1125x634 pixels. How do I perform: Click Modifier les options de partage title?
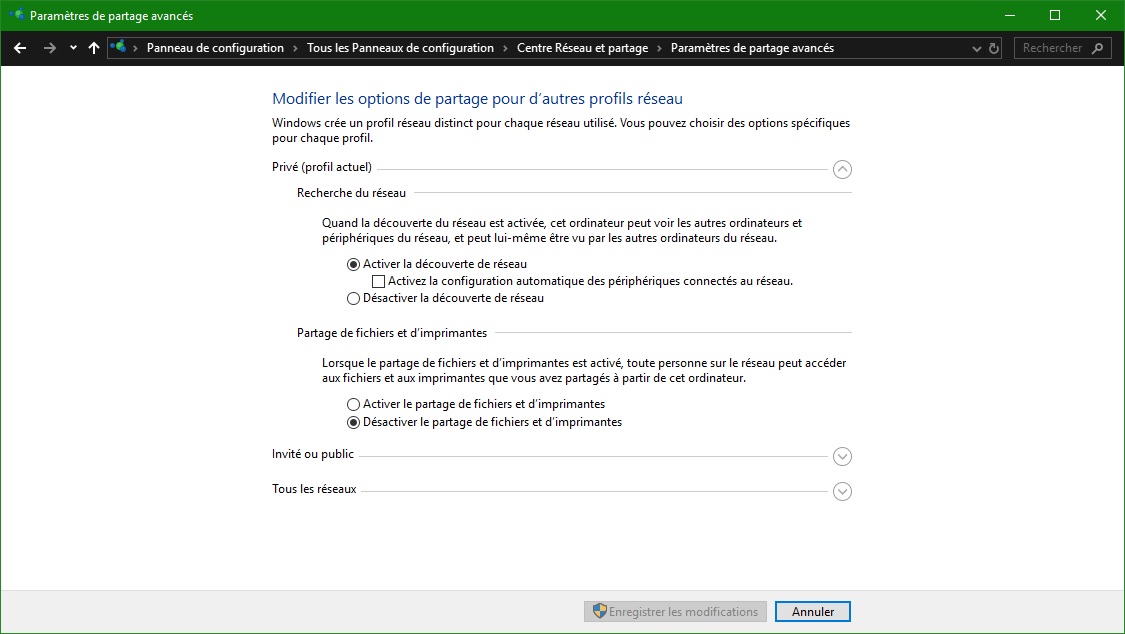(477, 99)
